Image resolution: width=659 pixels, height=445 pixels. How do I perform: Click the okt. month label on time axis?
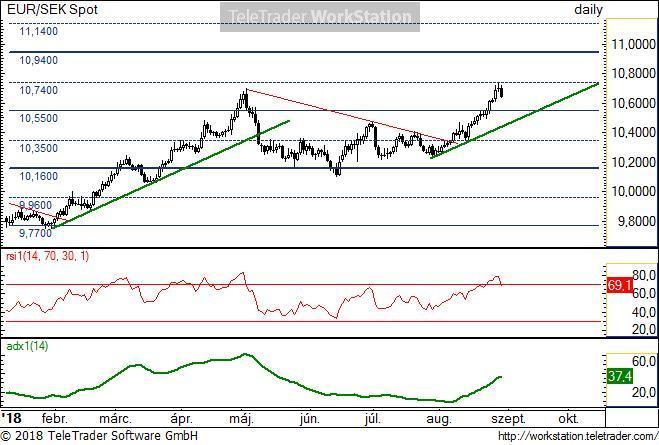click(569, 419)
